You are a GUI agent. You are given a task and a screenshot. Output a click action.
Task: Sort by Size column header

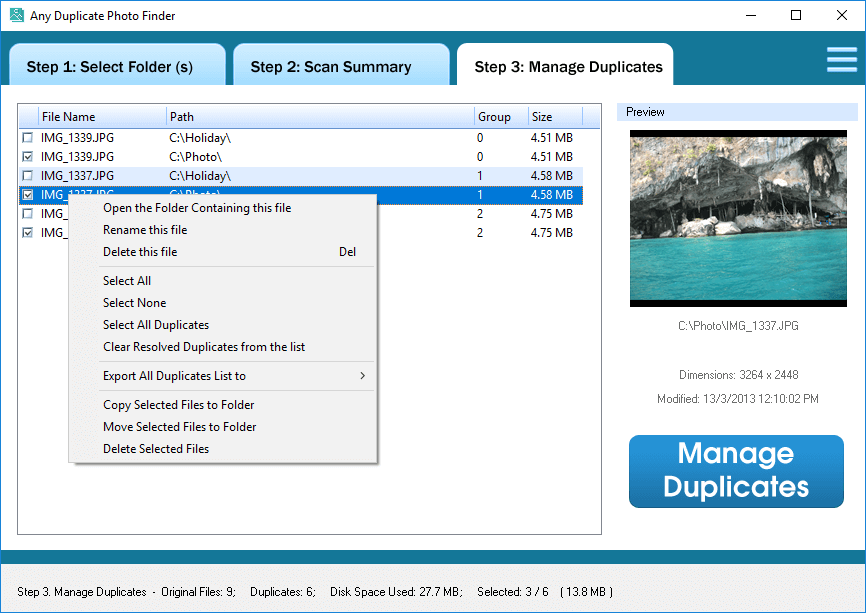[555, 117]
